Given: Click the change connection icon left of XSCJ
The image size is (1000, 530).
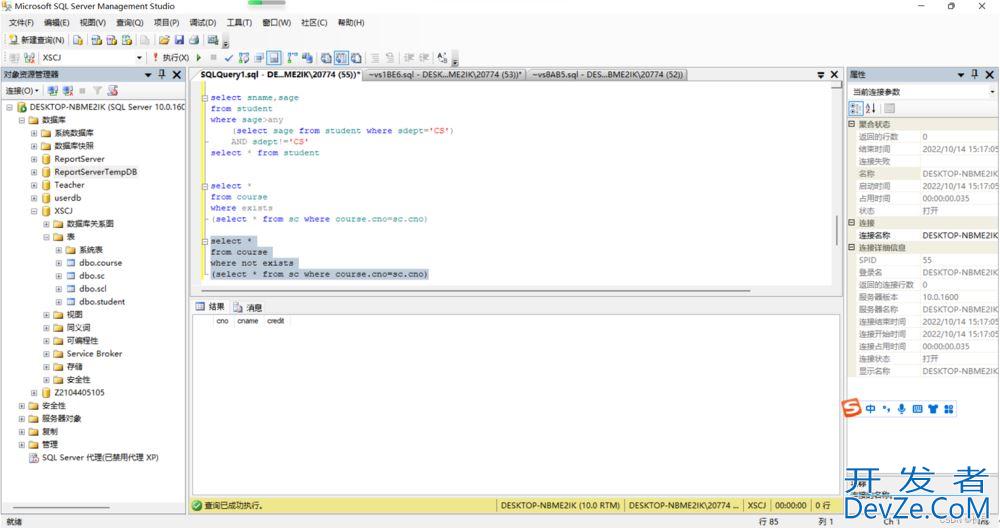Looking at the screenshot, I should (29, 58).
